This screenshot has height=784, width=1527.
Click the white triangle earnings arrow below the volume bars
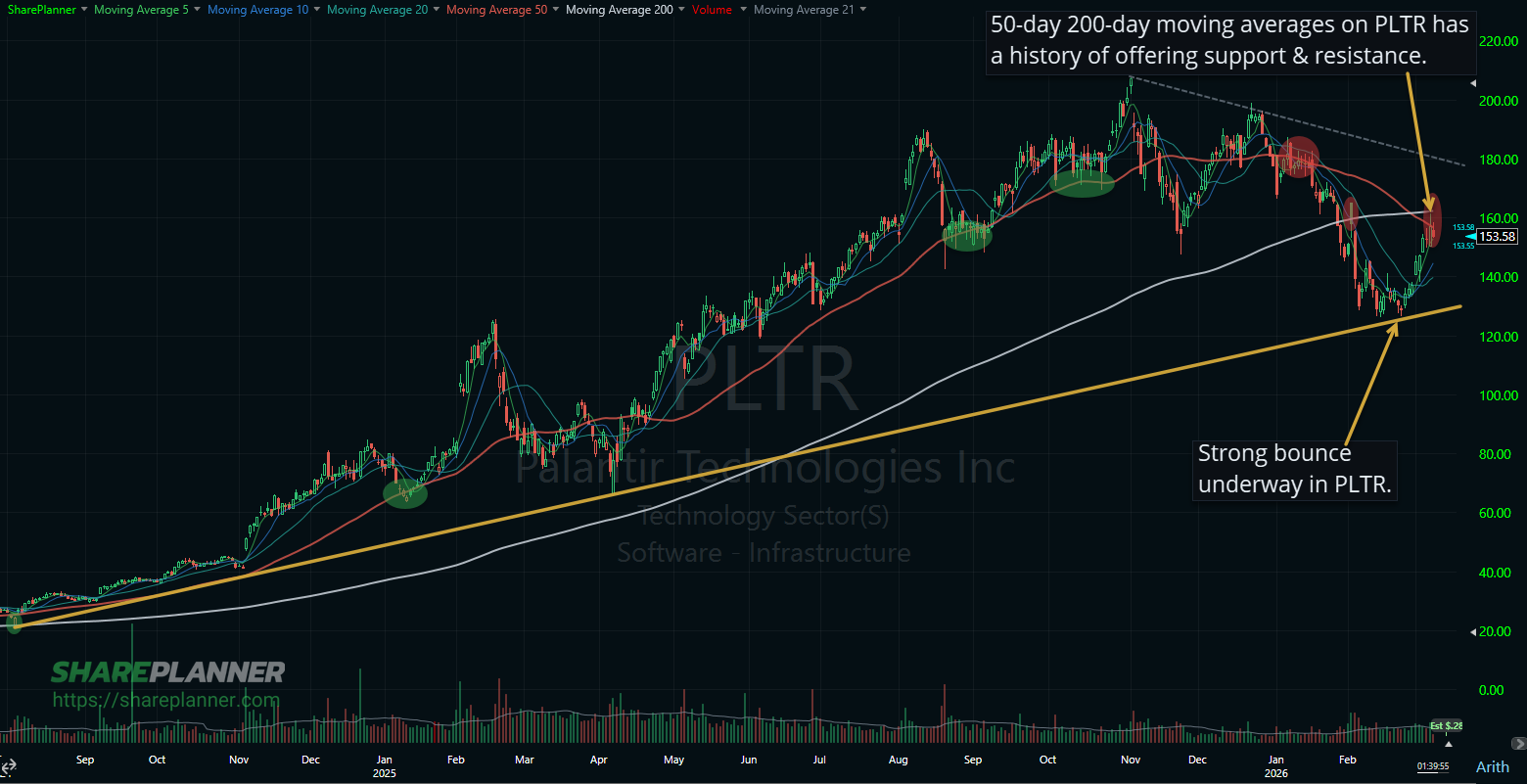pos(1449,745)
